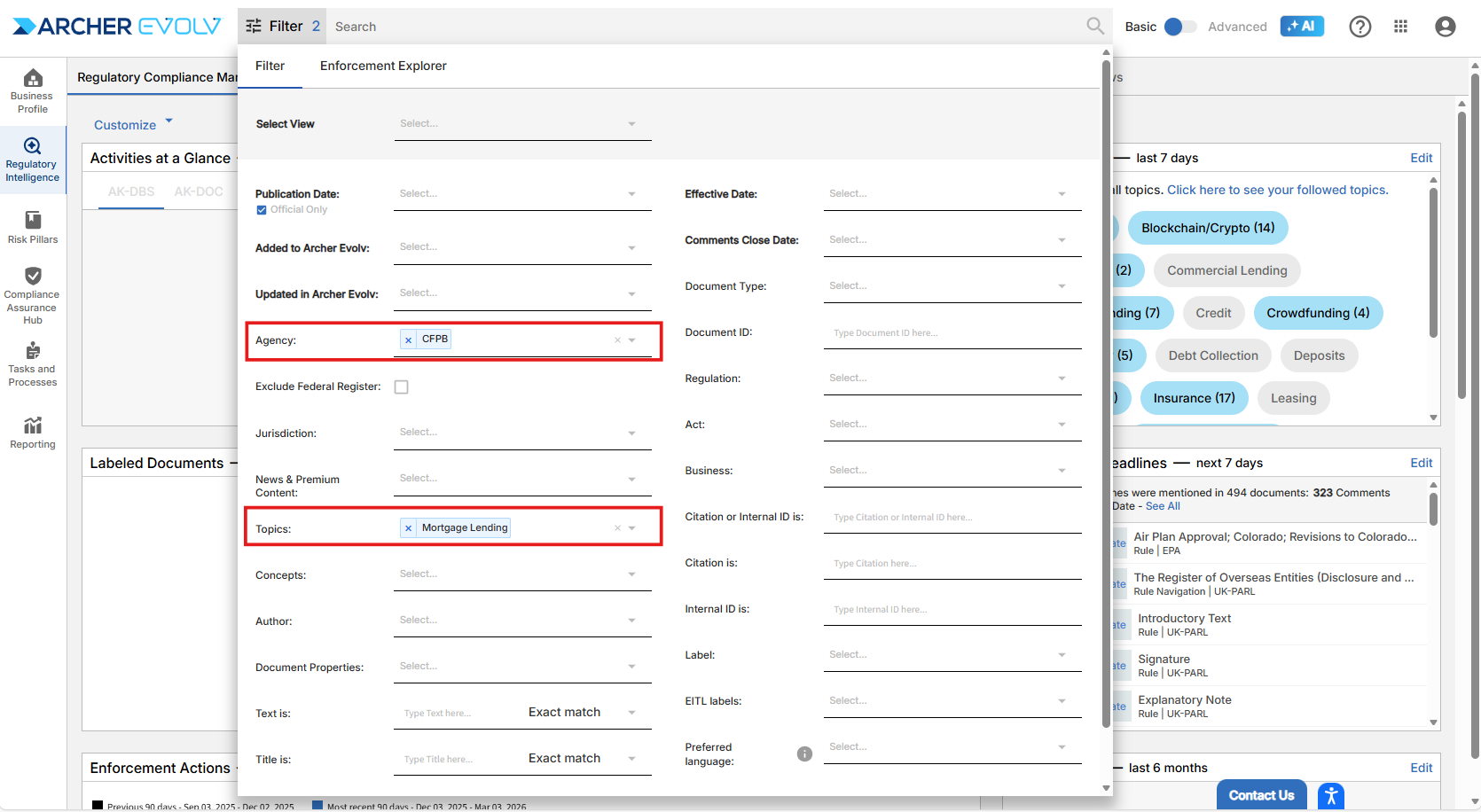Viewport: 1481px width, 812px height.
Task: Open Risk Pillars in the sidebar
Action: pos(33,227)
